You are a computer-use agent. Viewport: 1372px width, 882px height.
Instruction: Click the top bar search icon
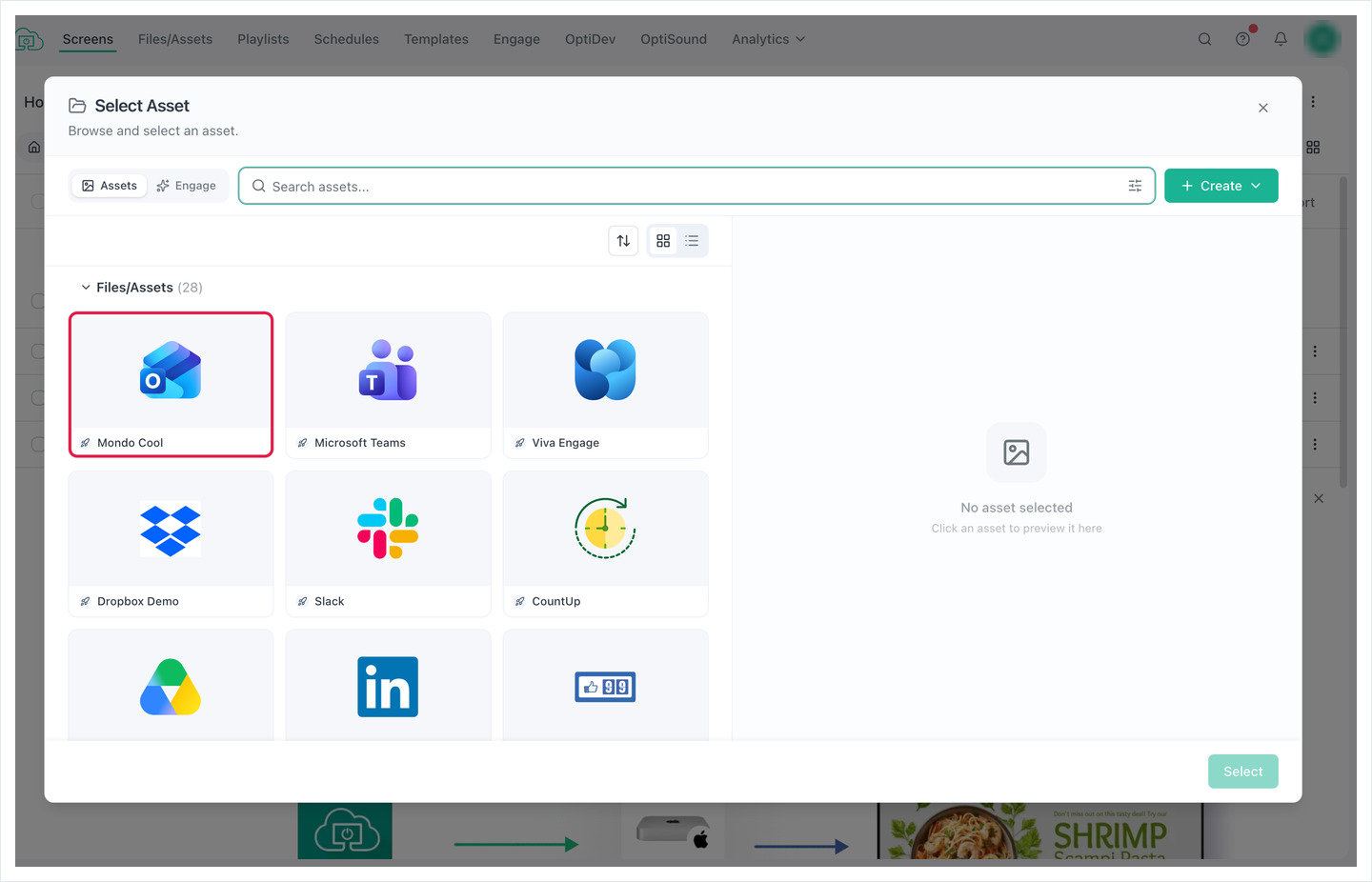point(1204,39)
